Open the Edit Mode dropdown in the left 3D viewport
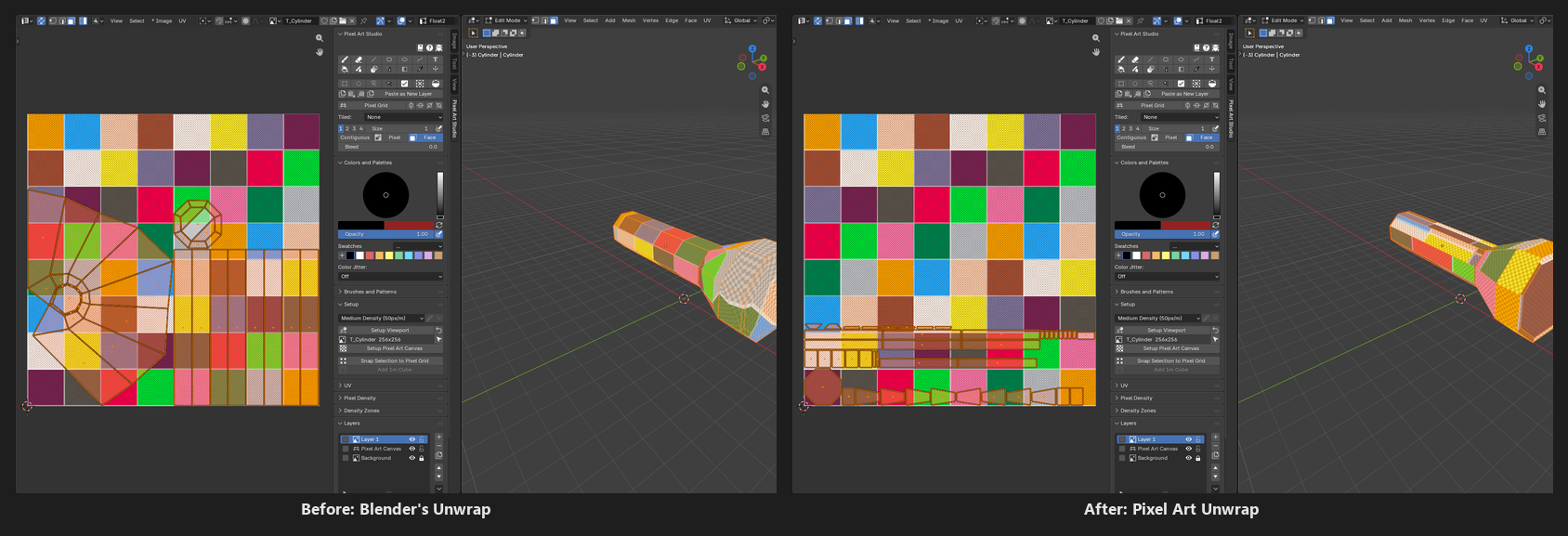The height and width of the screenshot is (536, 1568). [x=506, y=20]
